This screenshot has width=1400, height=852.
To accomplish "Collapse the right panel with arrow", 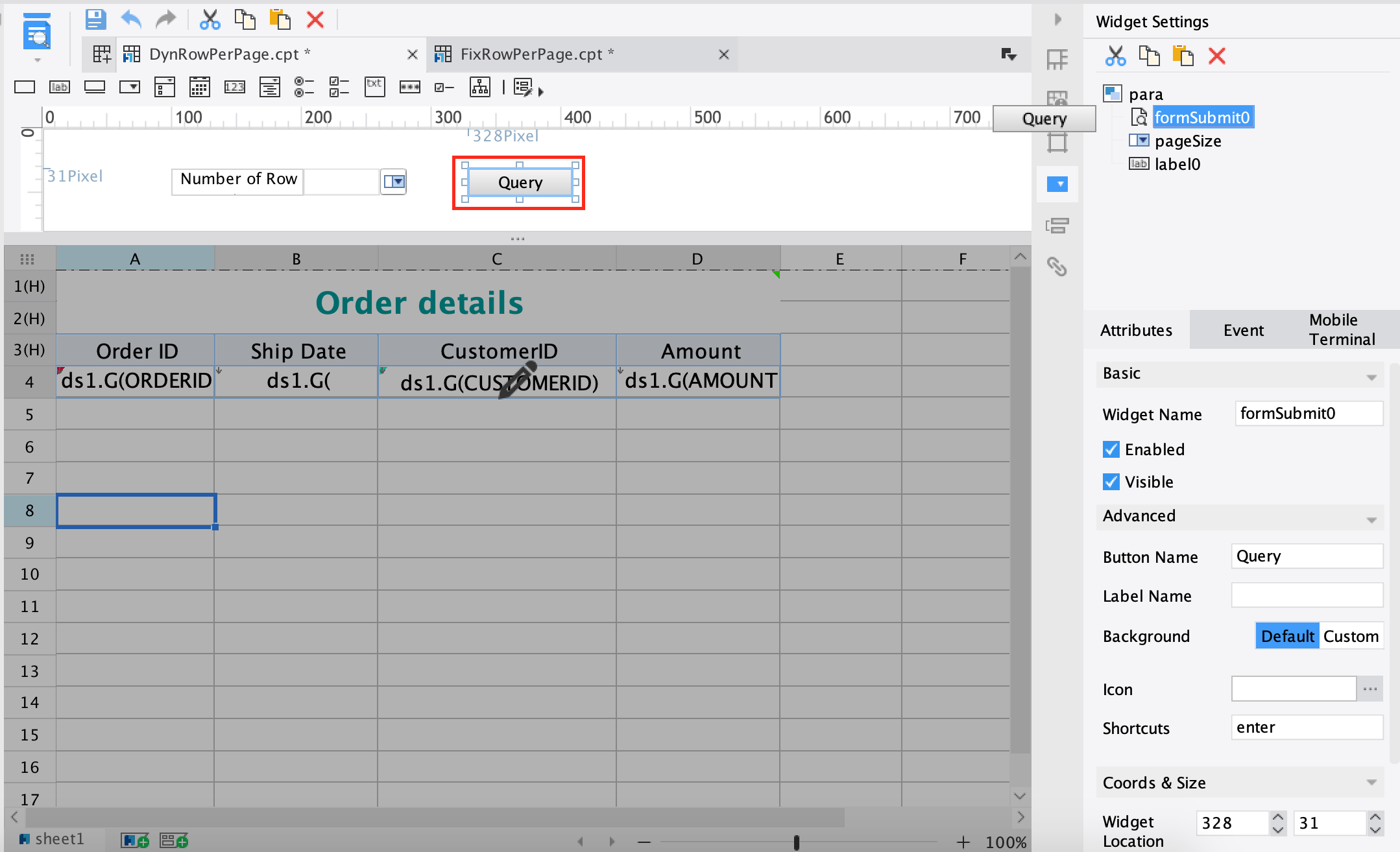I will (x=1058, y=19).
